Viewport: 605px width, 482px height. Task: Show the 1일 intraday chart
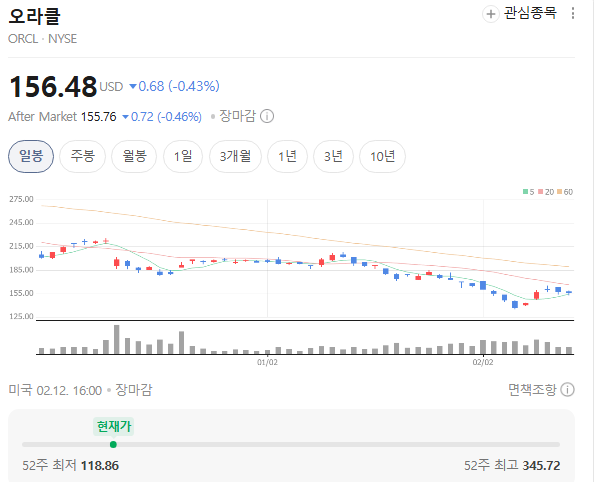pyautogui.click(x=183, y=156)
